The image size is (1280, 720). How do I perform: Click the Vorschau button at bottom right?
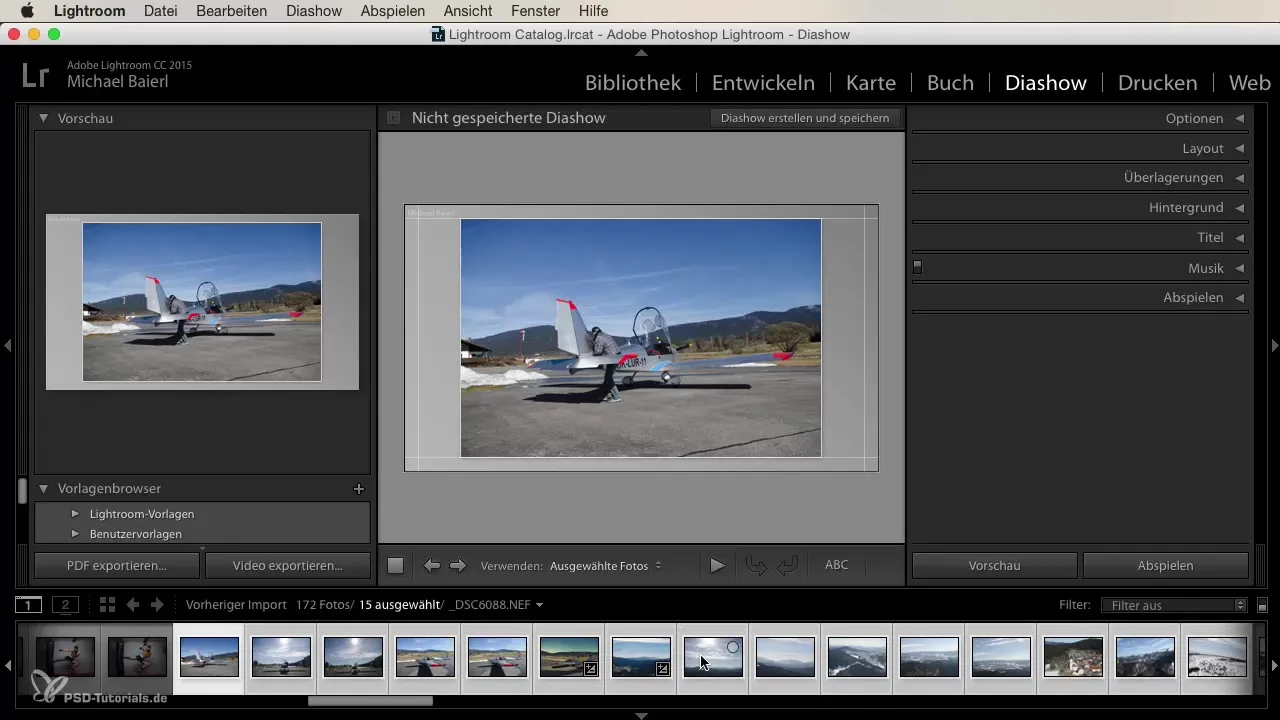(x=994, y=565)
